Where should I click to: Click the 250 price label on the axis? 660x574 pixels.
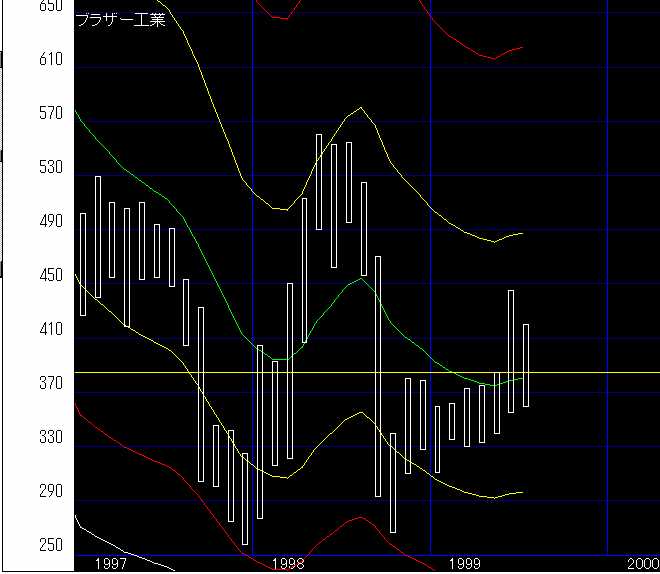[x=50, y=546]
